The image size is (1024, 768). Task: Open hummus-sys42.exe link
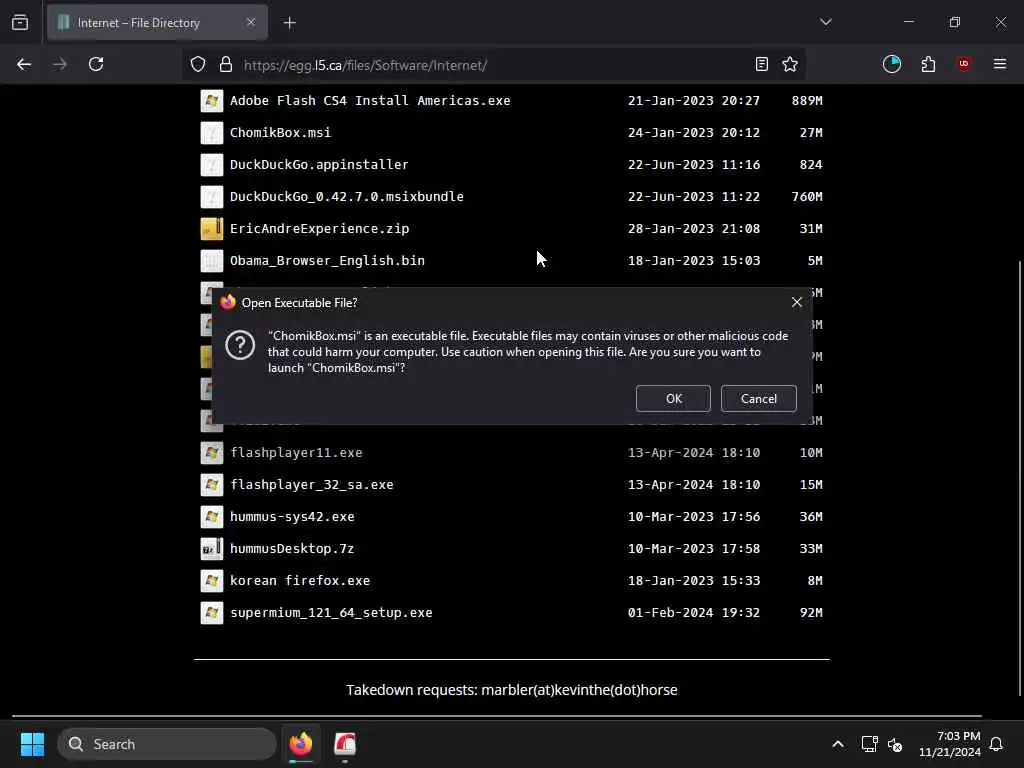pyautogui.click(x=292, y=517)
